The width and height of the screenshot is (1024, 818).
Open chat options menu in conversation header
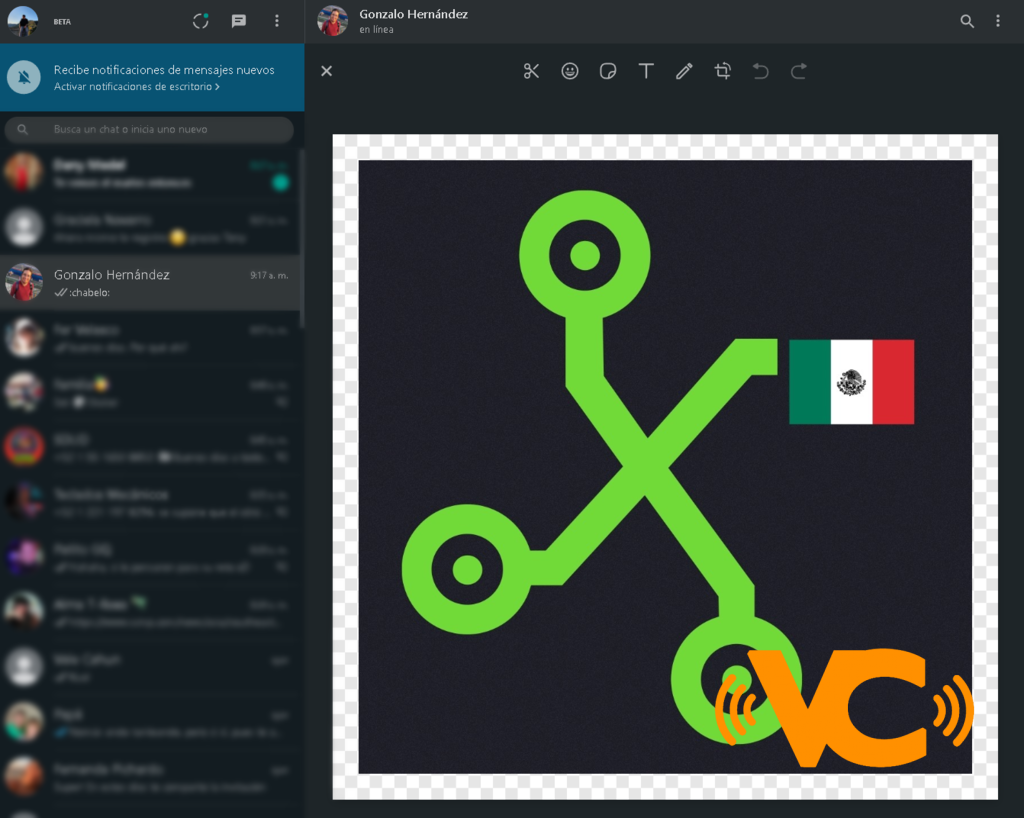point(998,21)
